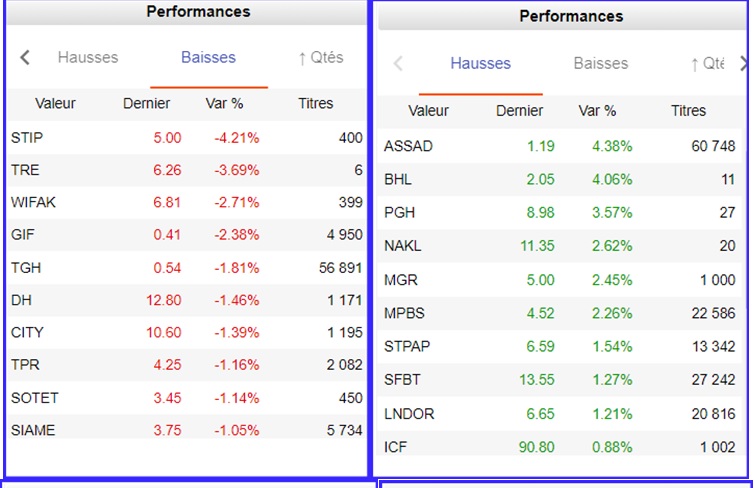Click Titres column header in right table
This screenshot has height=488, width=754.
pyautogui.click(x=688, y=111)
